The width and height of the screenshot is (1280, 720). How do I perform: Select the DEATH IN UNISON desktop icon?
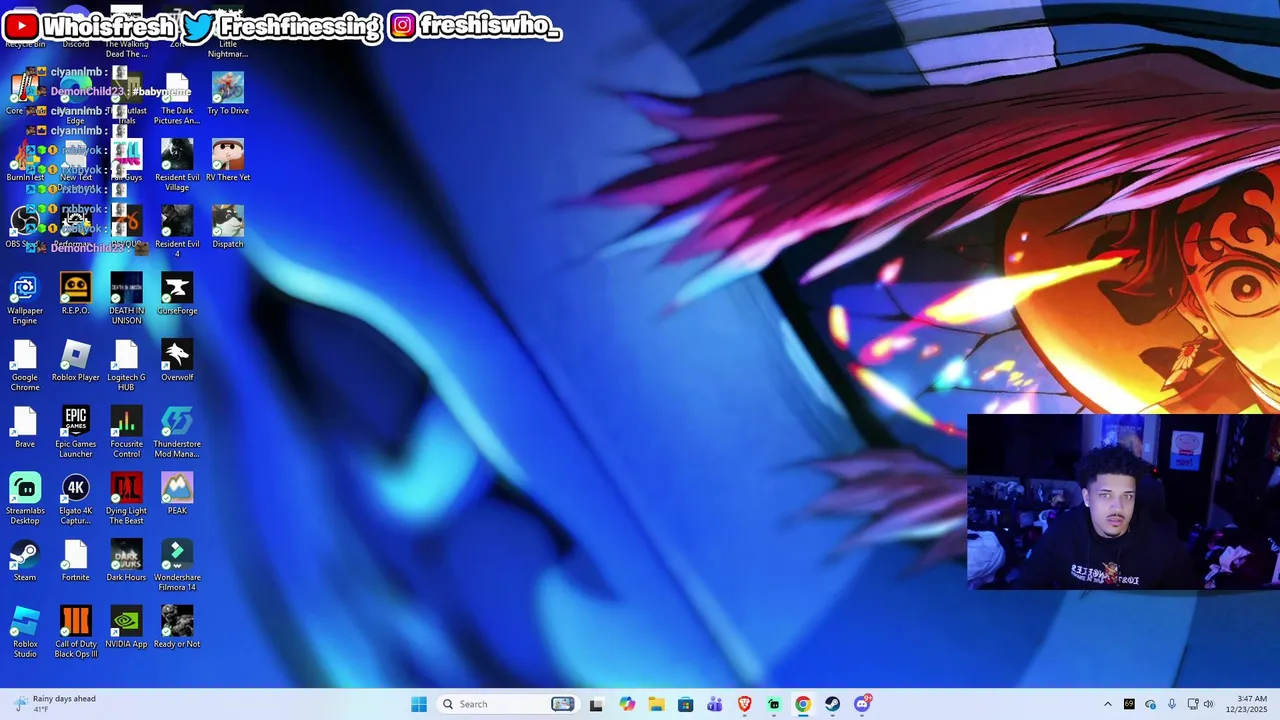pos(126,299)
